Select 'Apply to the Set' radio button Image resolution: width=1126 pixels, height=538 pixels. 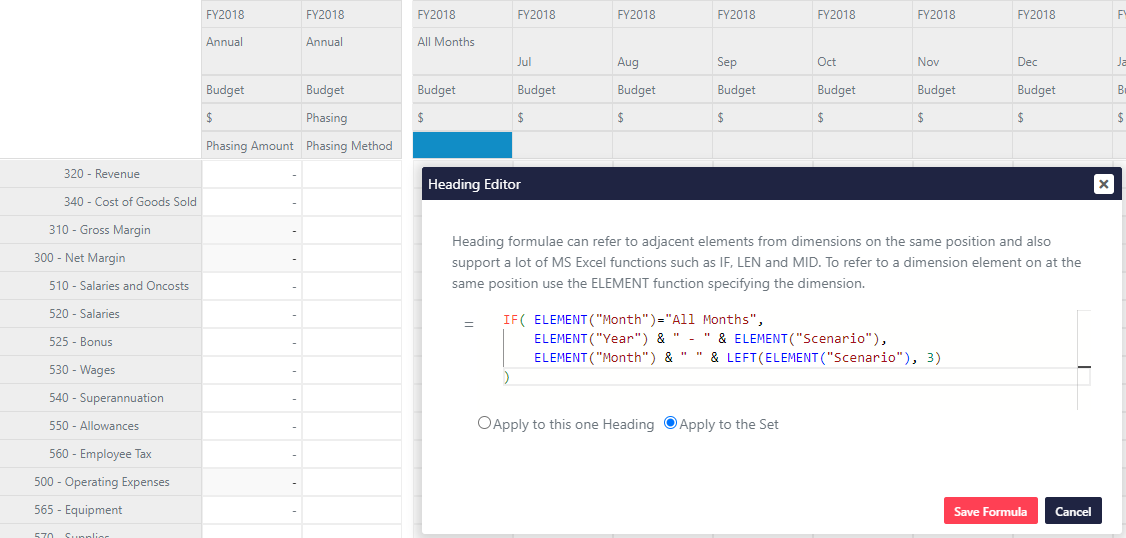671,423
